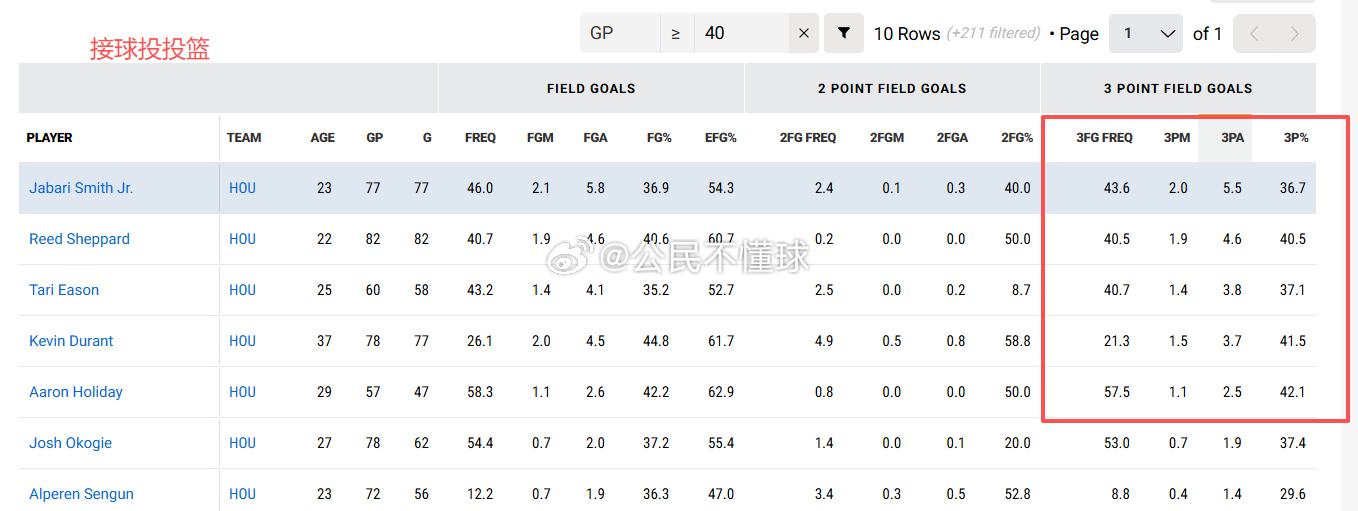Sort by PLAYER column header
The height and width of the screenshot is (511, 1358).
tap(49, 138)
